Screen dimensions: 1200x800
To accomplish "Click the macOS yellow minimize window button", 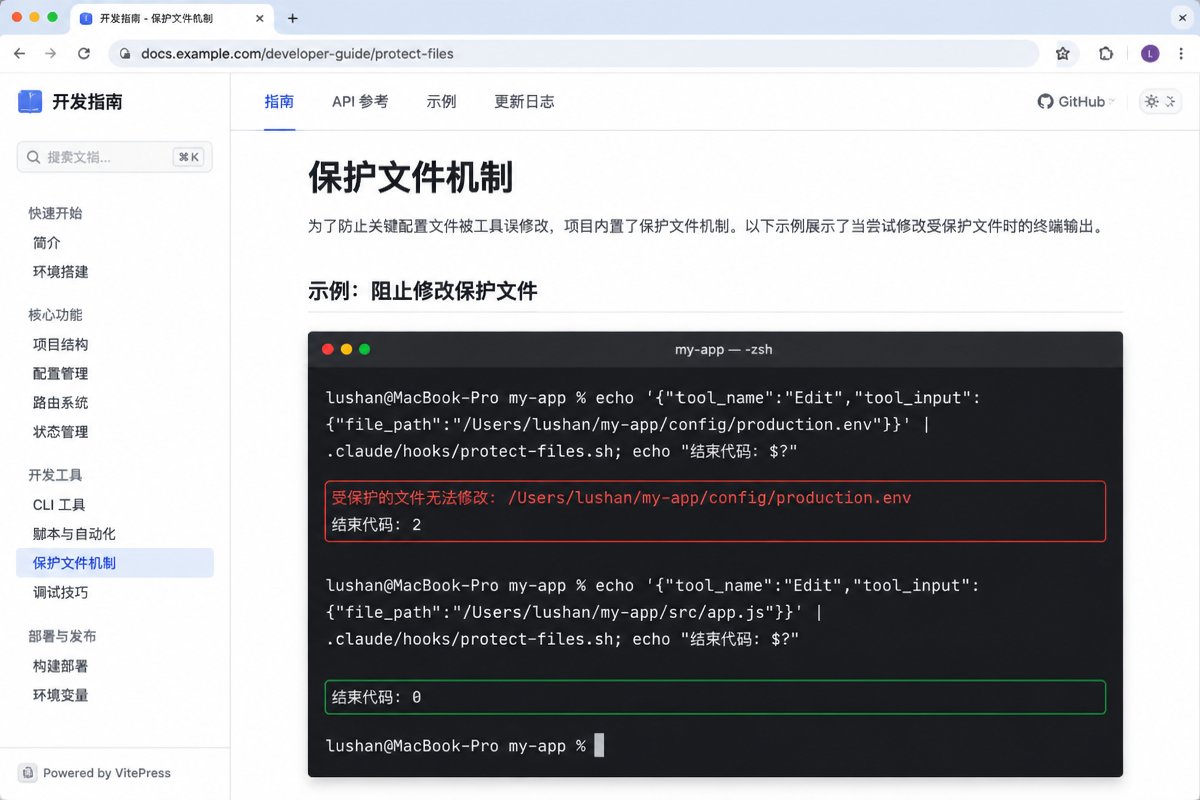I will [35, 17].
